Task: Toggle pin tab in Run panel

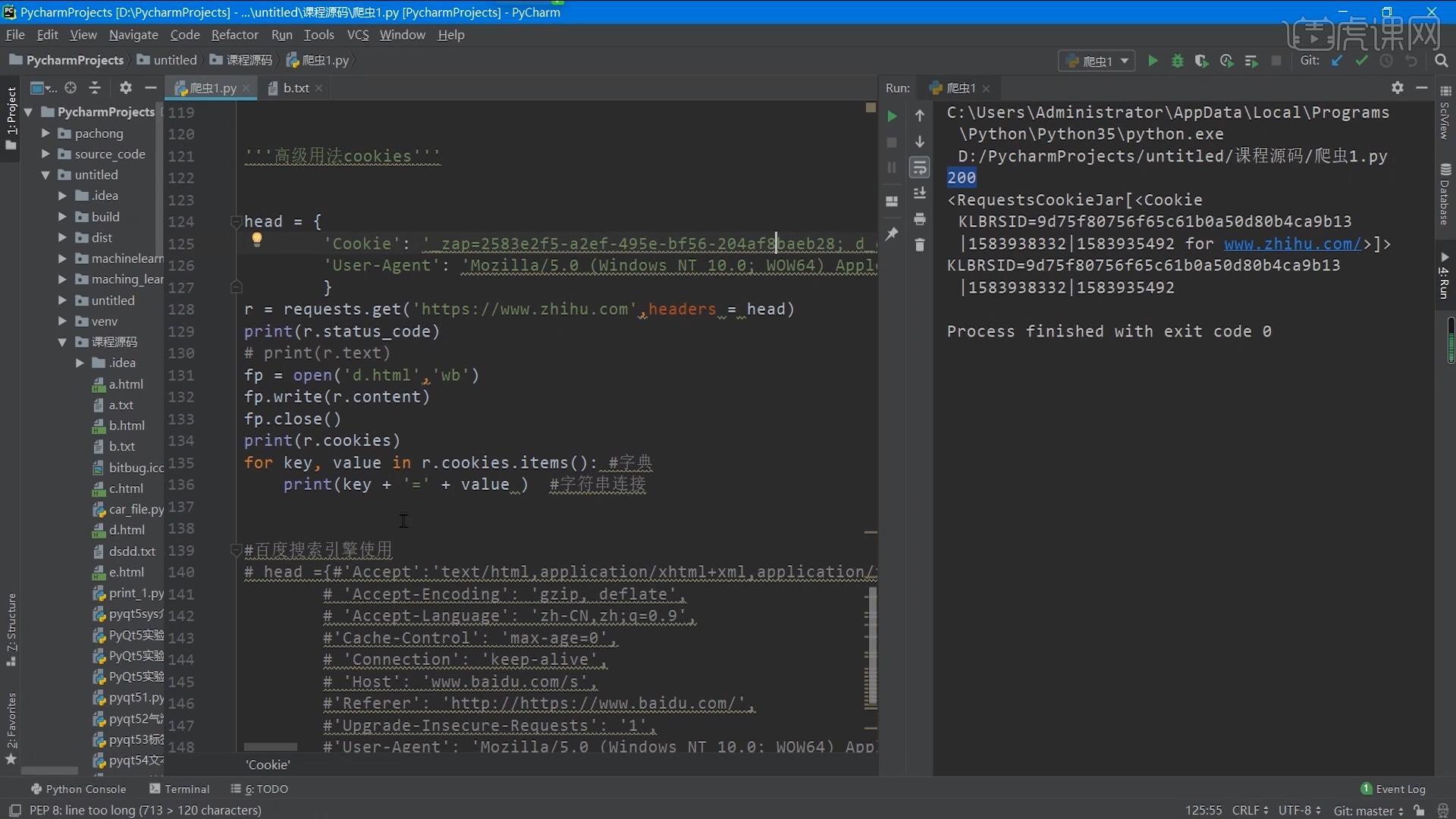Action: click(x=892, y=234)
